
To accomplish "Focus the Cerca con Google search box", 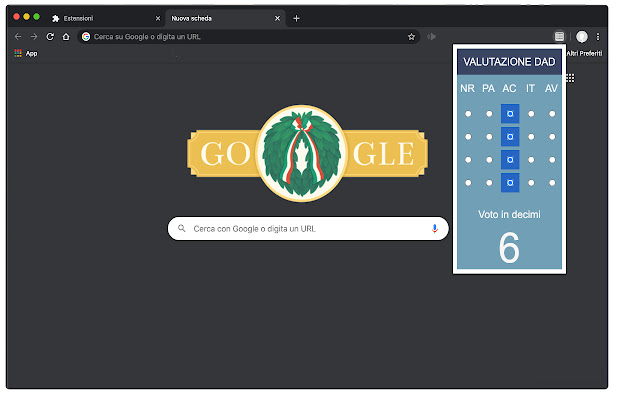I will (308, 229).
